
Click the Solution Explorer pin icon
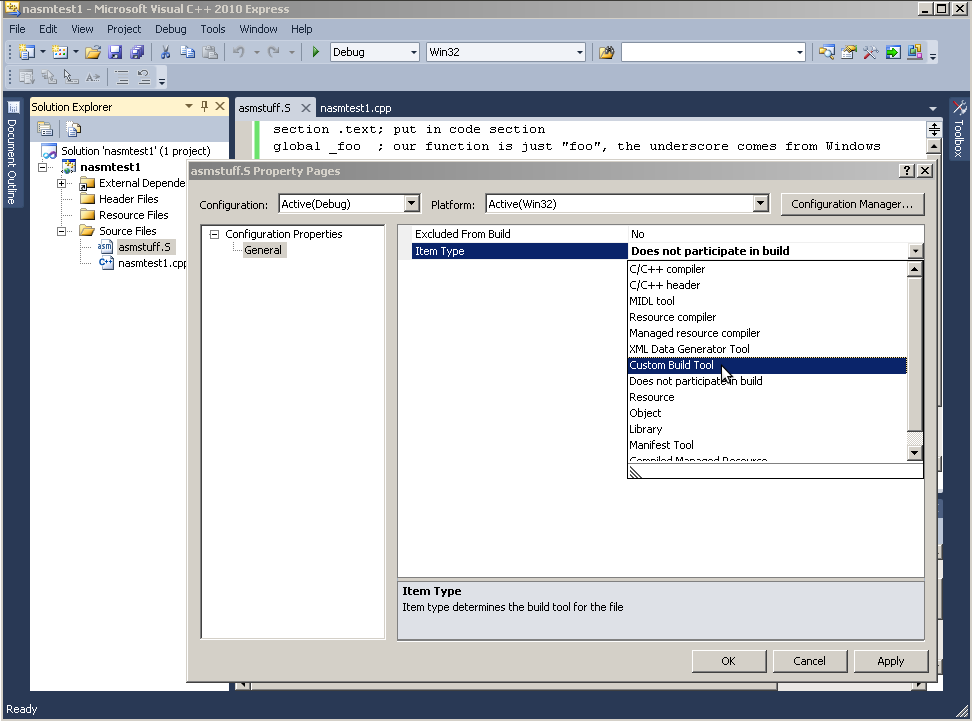pos(205,107)
